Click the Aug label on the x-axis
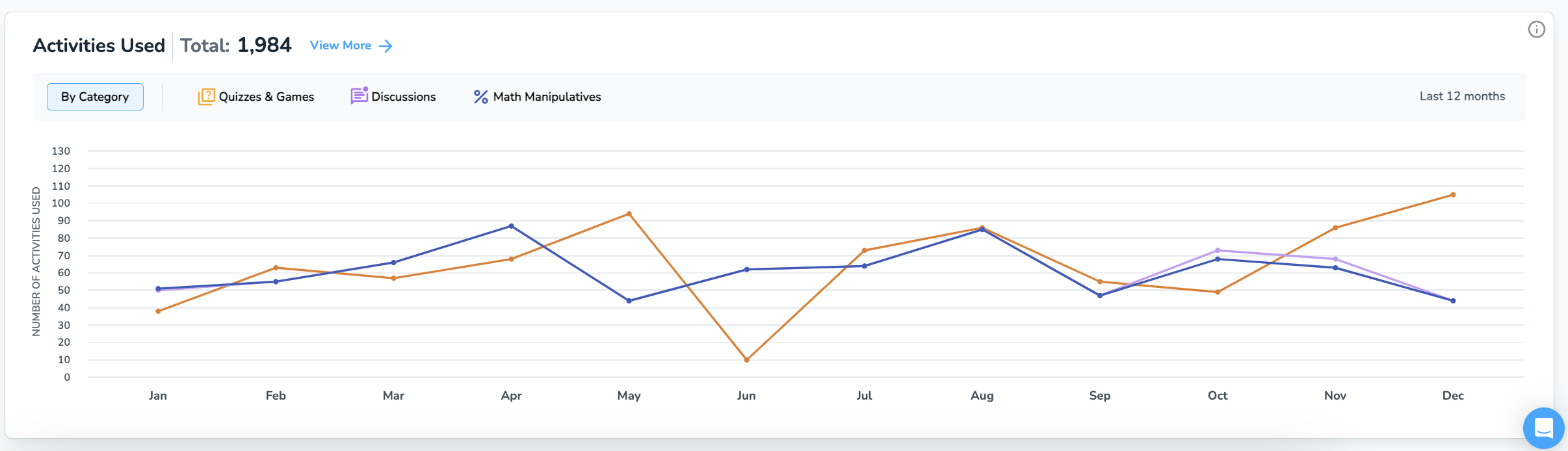1568x451 pixels. click(x=982, y=395)
